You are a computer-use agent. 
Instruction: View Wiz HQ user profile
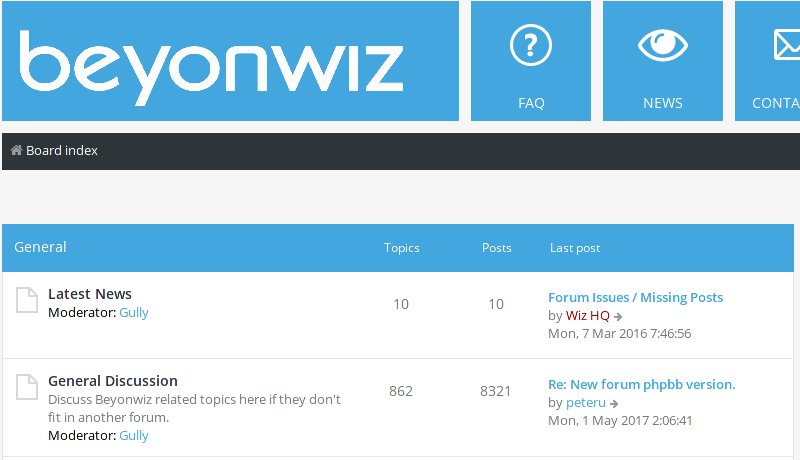coord(588,316)
